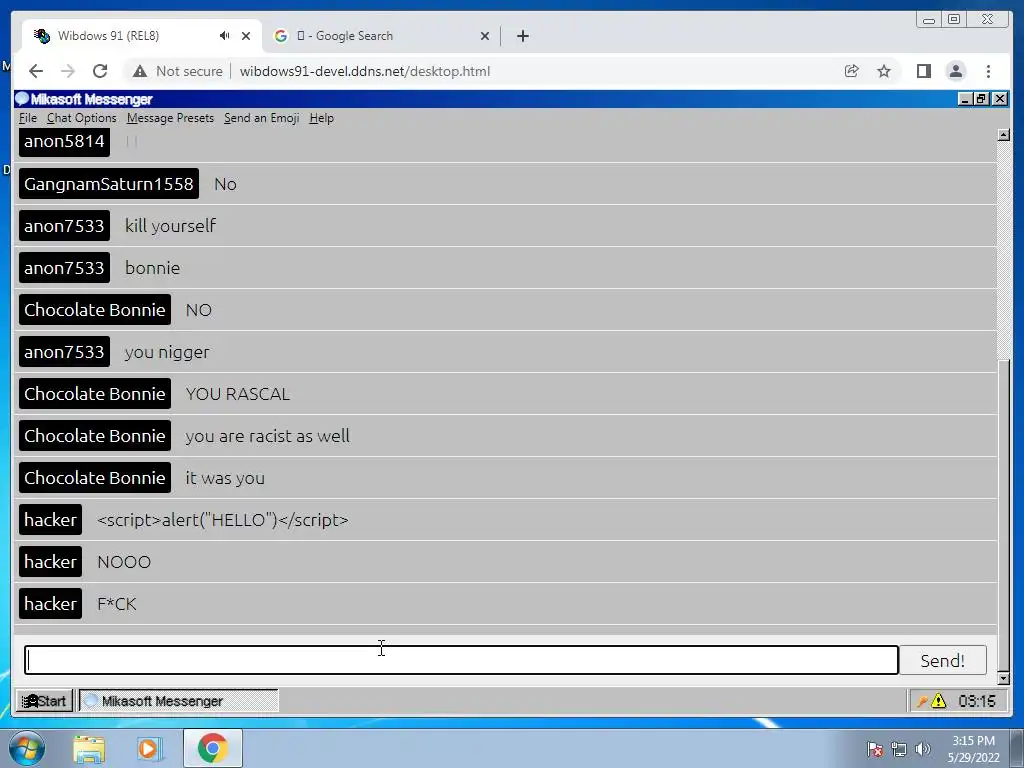Click the Action Center flag tray icon
Viewport: 1024px width, 768px height.
(x=875, y=749)
